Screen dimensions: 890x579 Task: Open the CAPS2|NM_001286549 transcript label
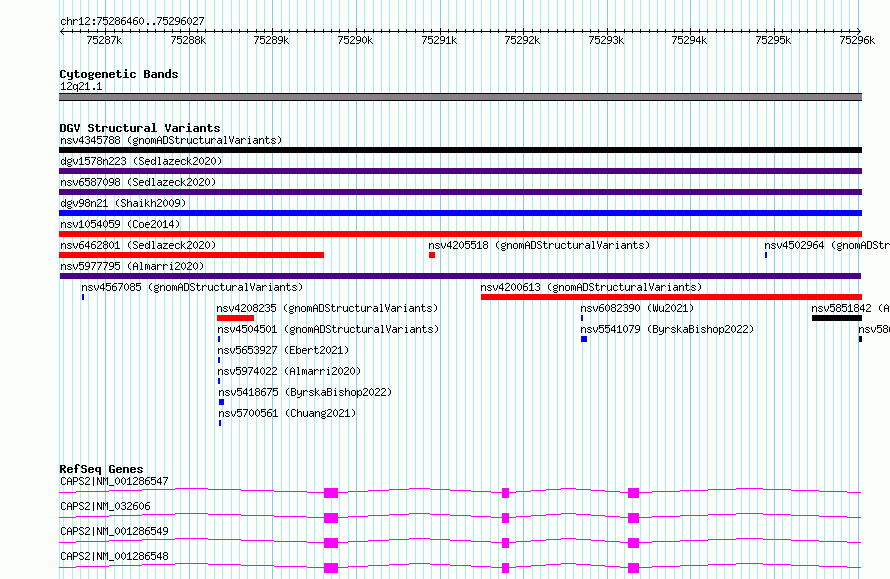click(x=114, y=531)
